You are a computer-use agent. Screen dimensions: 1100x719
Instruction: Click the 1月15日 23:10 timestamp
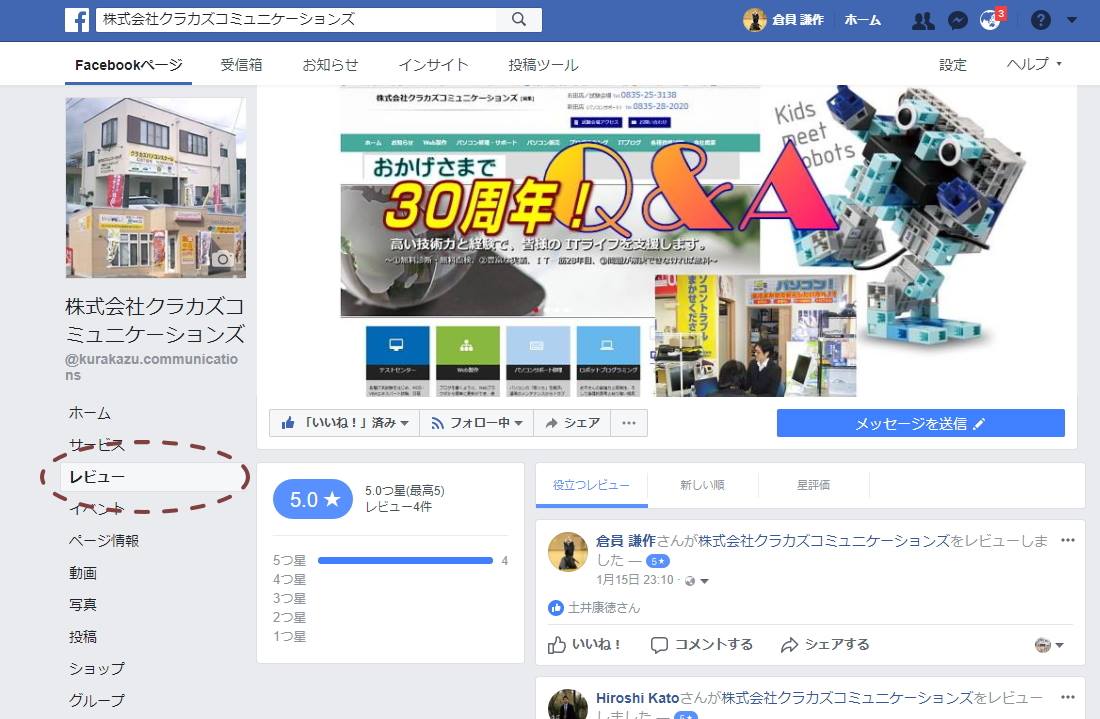[x=635, y=580]
